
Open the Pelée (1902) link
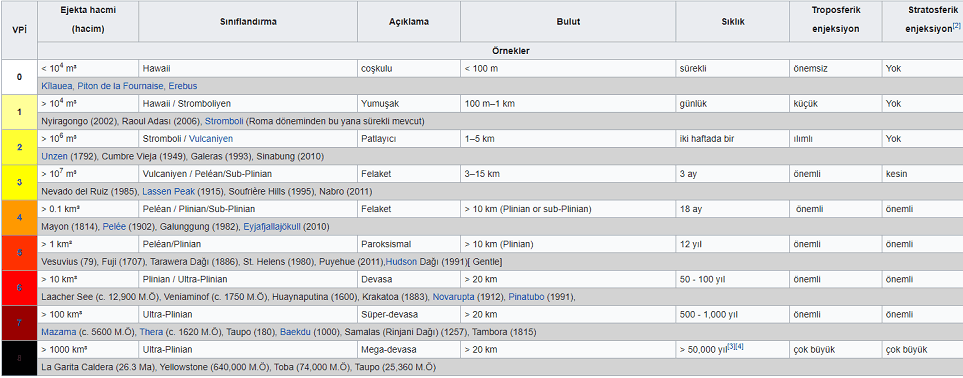tap(114, 227)
